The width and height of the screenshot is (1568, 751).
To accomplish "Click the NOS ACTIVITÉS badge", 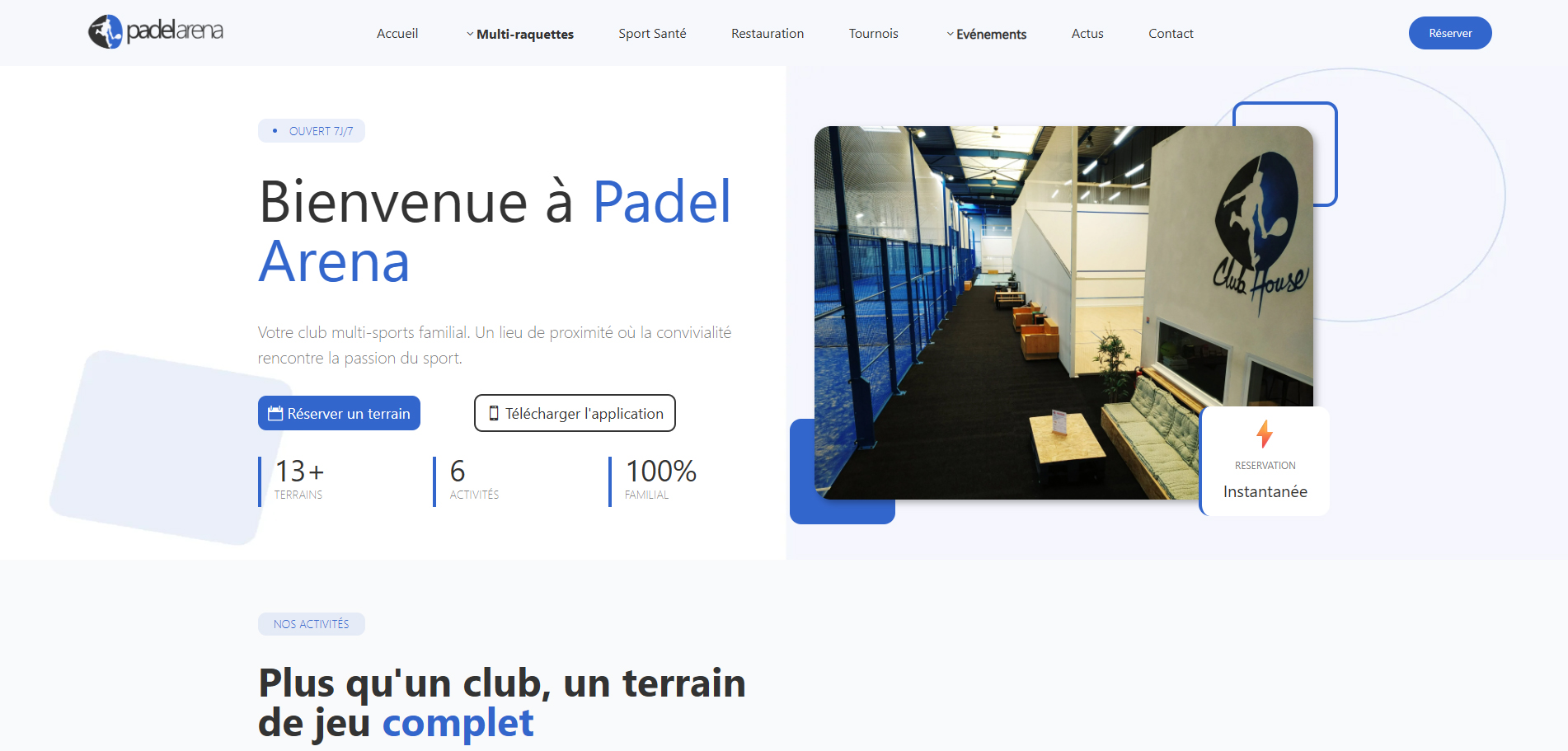I will click(x=312, y=624).
